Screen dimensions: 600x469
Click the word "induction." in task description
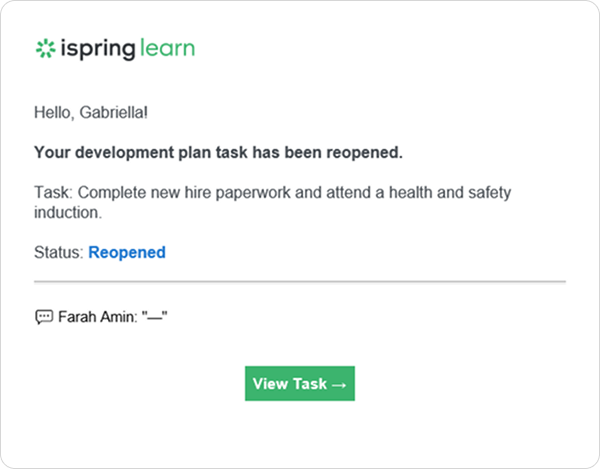tap(68, 212)
